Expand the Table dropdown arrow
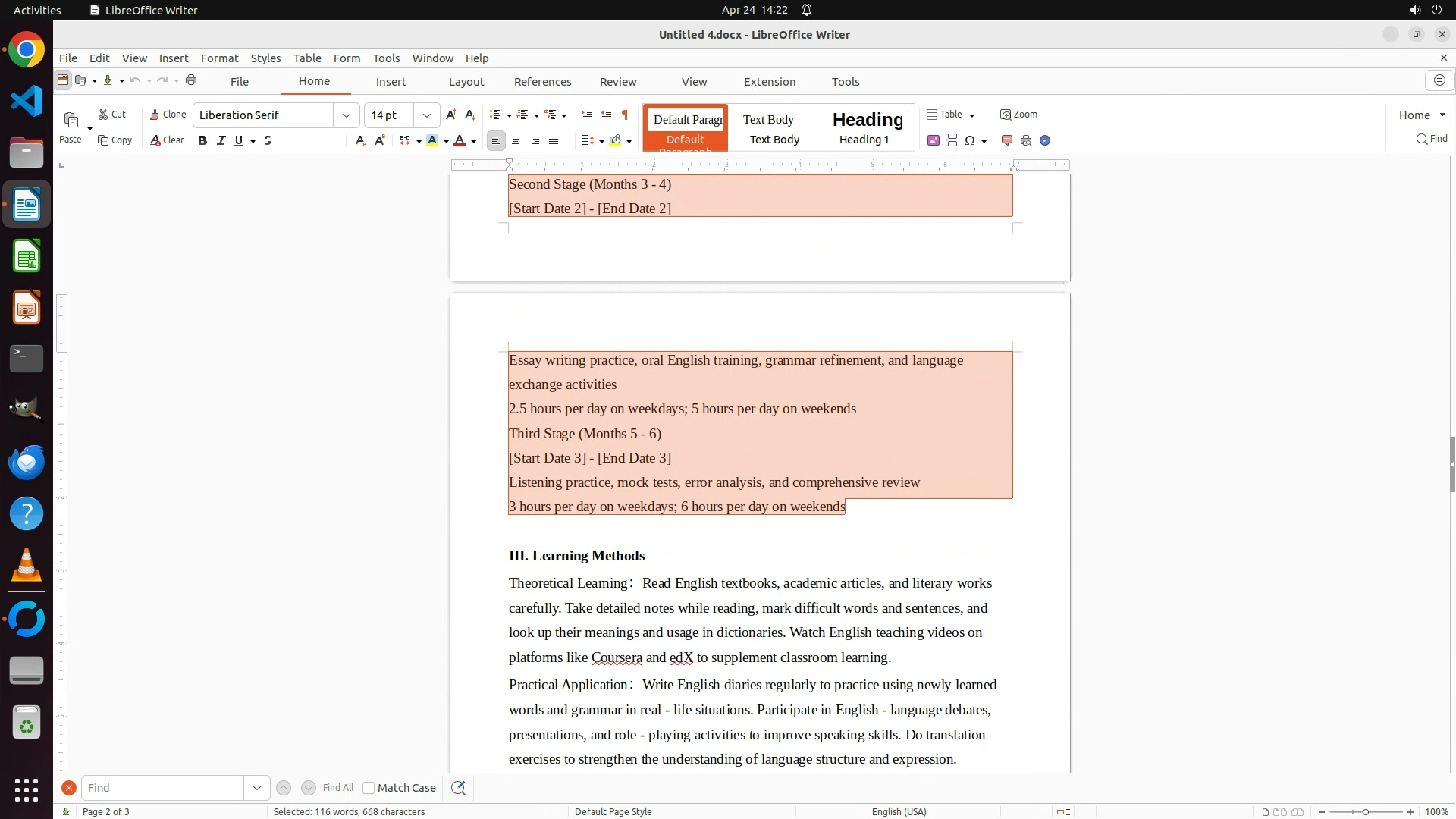Image resolution: width=1456 pixels, height=819 pixels. [972, 115]
